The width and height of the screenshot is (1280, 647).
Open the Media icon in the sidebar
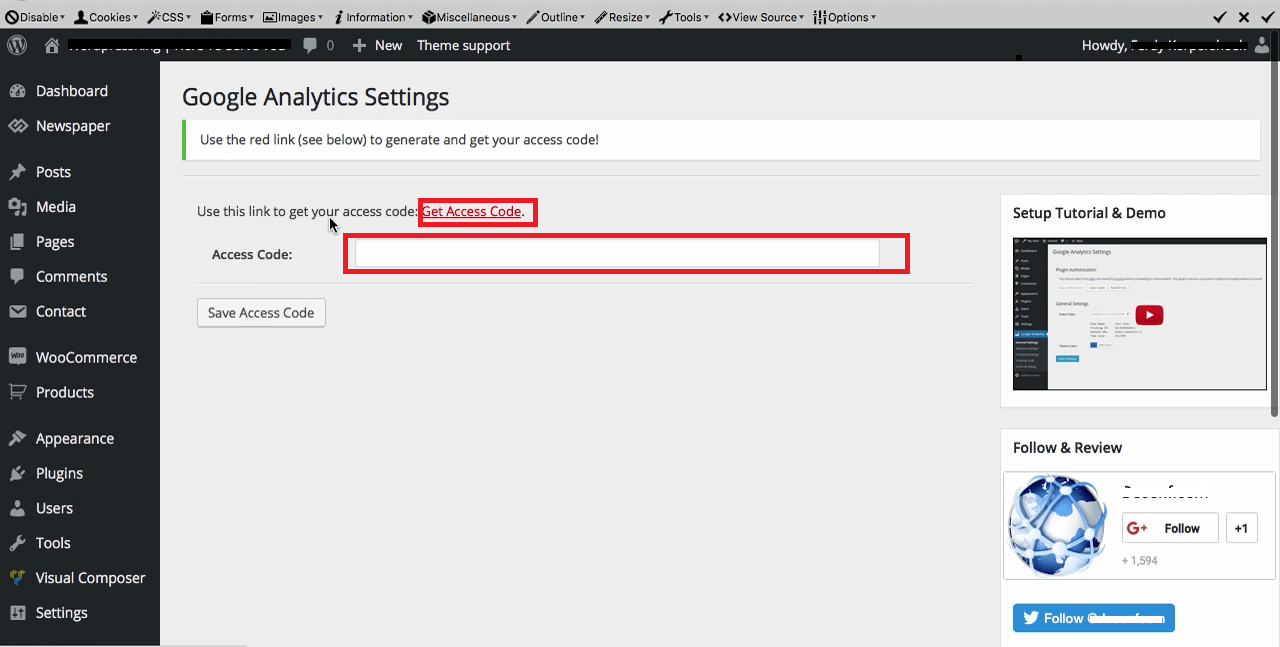pos(17,207)
